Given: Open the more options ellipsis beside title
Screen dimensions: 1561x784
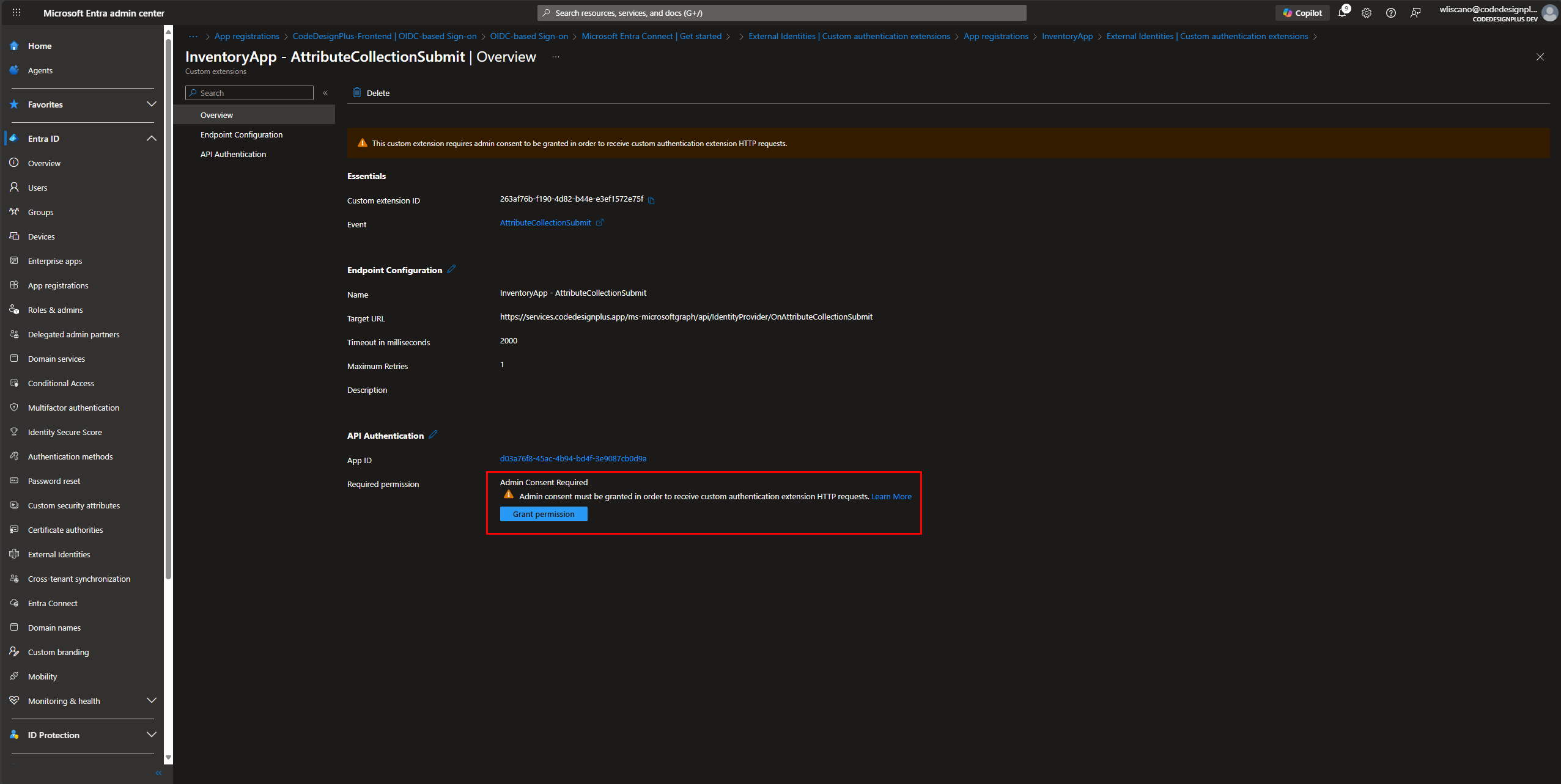Looking at the screenshot, I should coord(556,57).
